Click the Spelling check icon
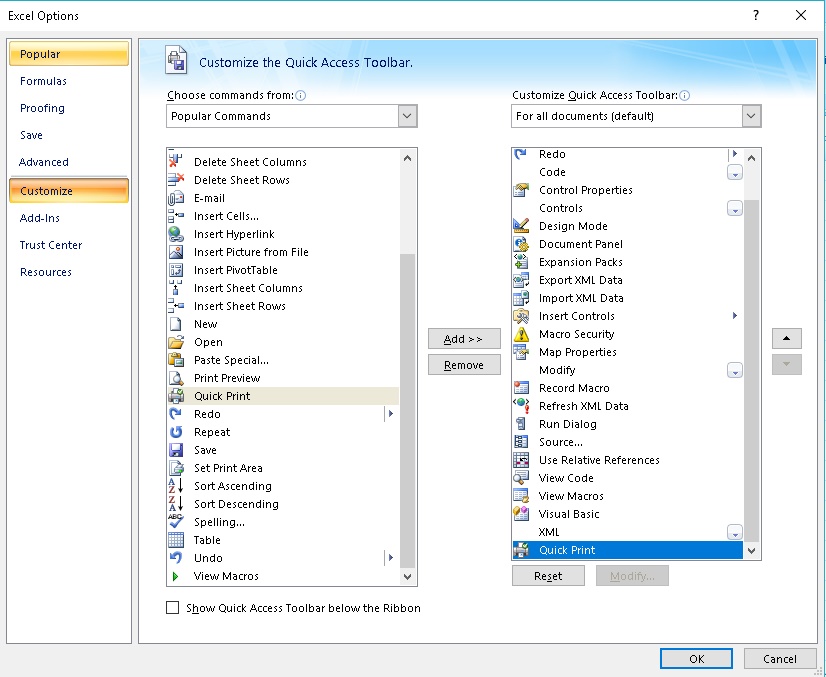This screenshot has width=826, height=677. click(x=175, y=522)
